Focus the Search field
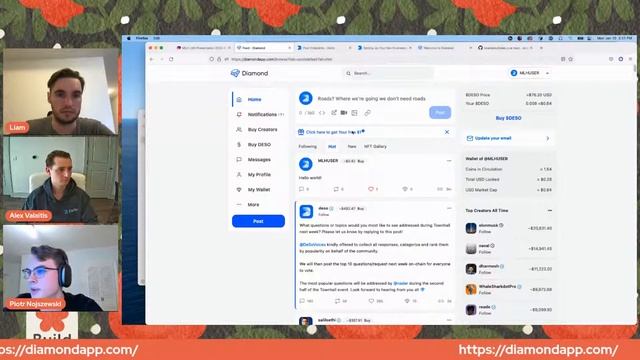640x360 pixels. (388, 73)
